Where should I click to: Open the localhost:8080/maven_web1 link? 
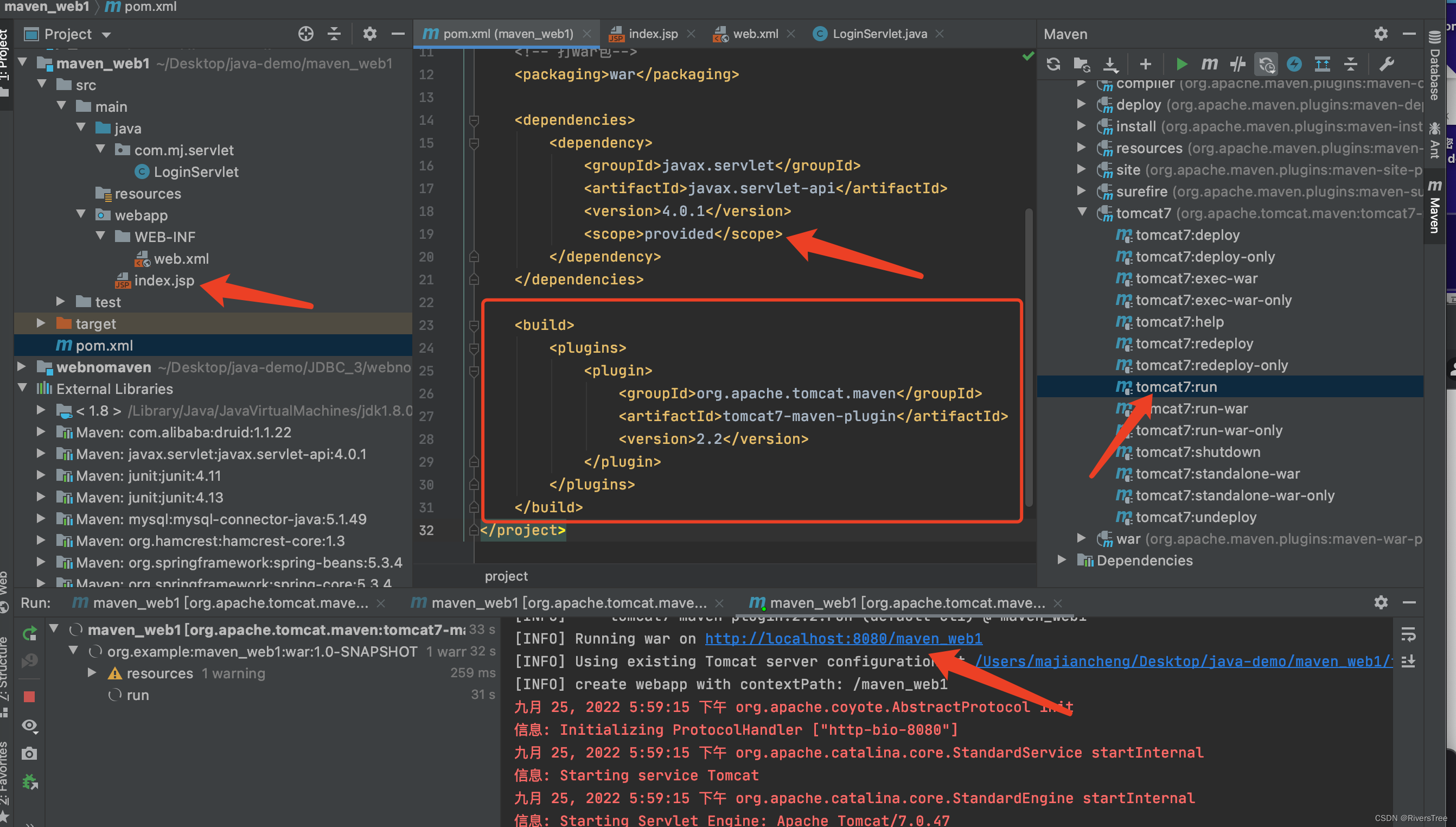click(843, 638)
